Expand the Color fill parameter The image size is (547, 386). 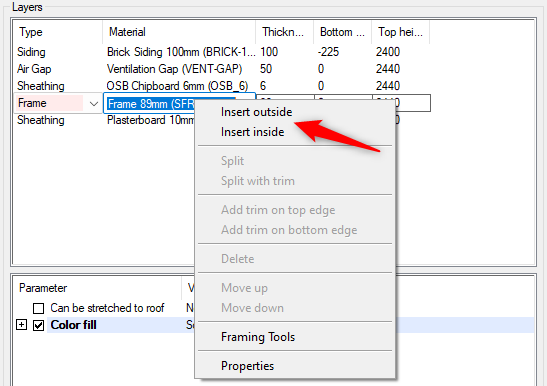tap(22, 325)
